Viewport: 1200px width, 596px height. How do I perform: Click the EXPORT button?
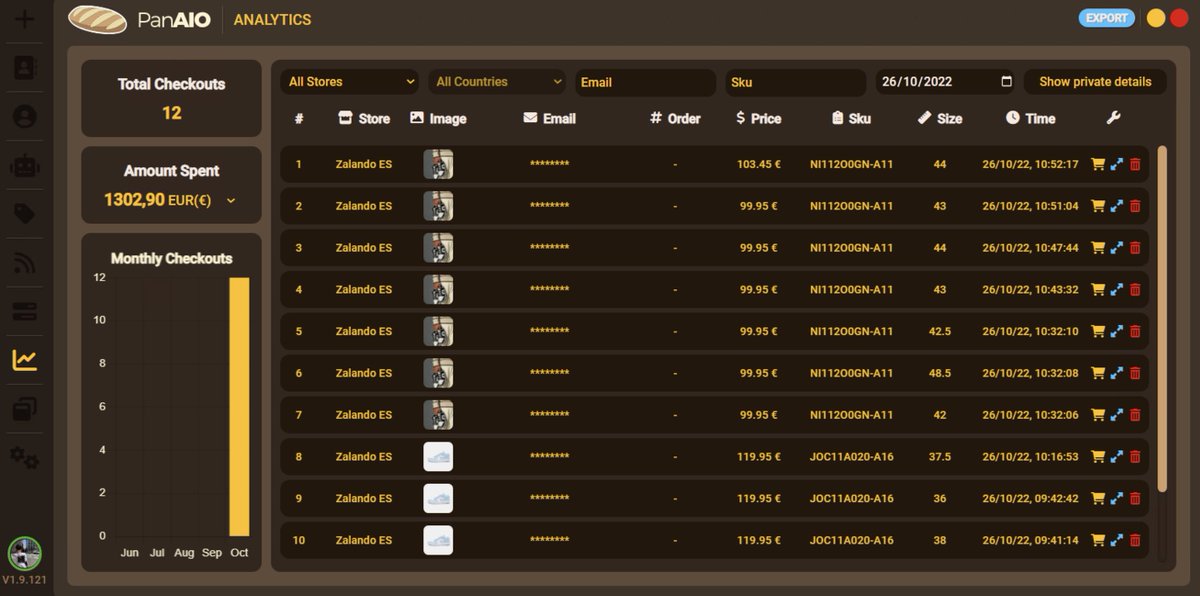1106,18
